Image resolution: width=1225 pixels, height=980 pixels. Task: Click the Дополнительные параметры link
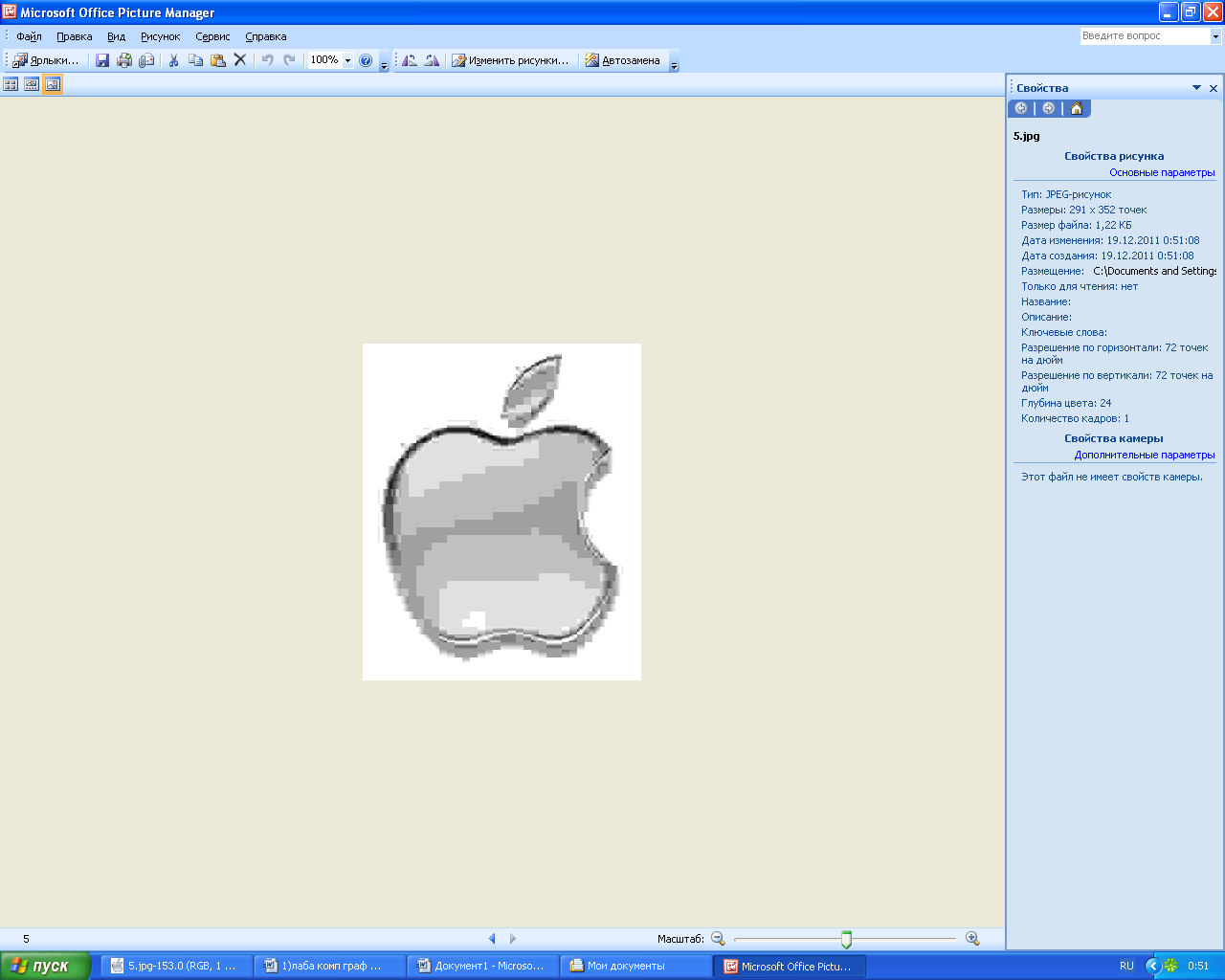(1145, 455)
